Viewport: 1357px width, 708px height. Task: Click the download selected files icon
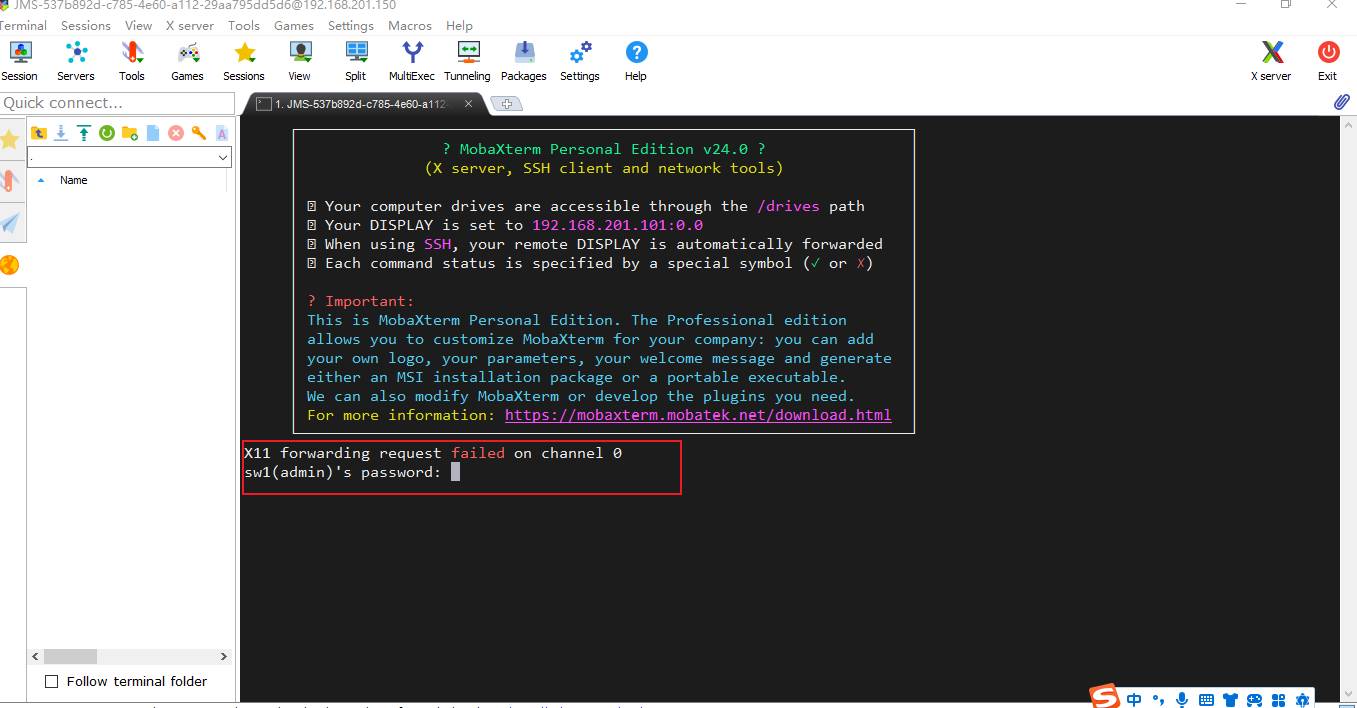[x=61, y=133]
